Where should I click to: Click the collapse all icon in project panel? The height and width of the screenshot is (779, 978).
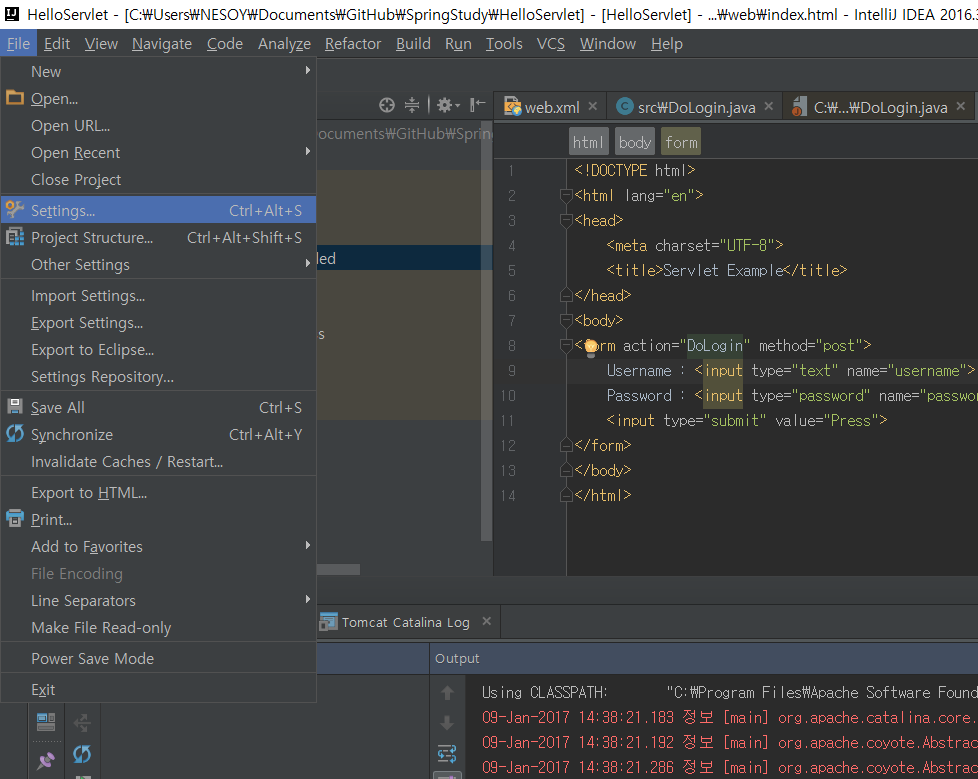point(412,105)
